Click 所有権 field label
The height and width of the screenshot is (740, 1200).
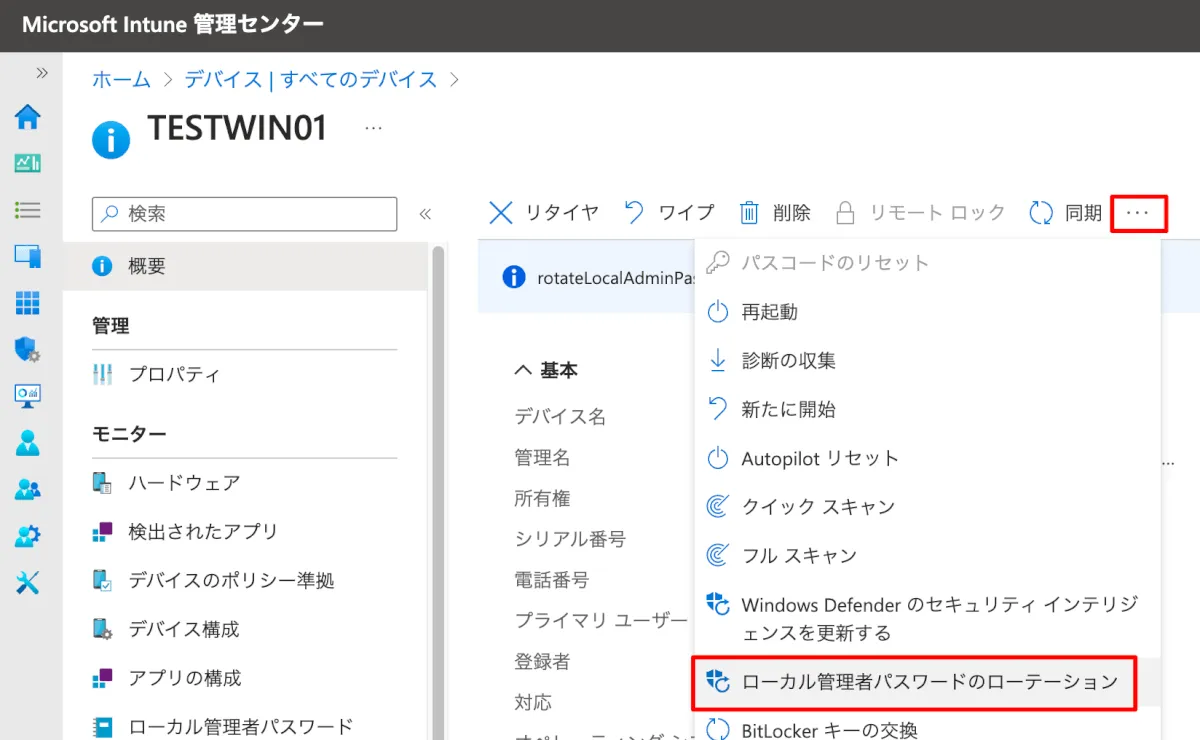542,499
